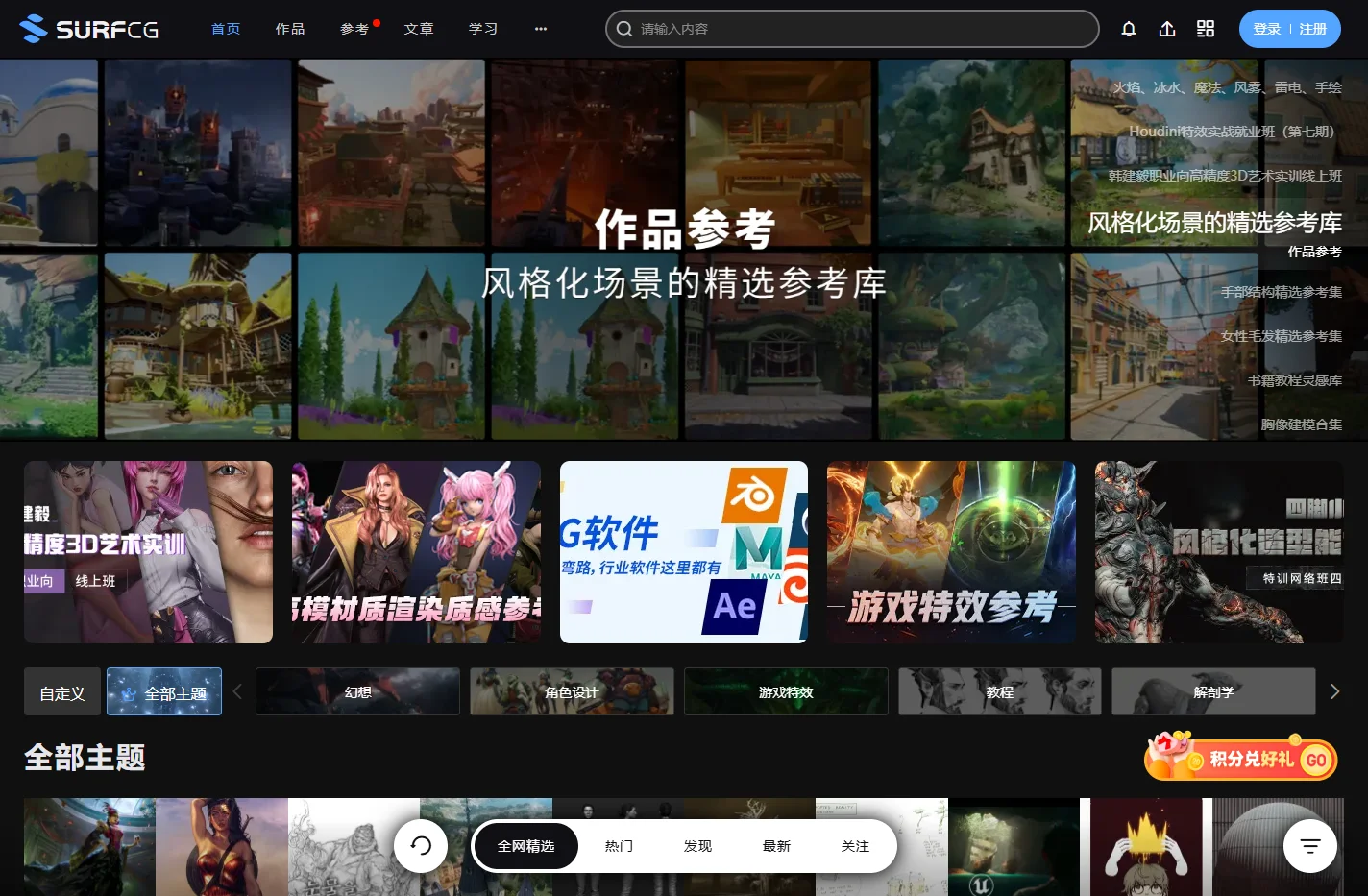Open 火焰、冰水、魔法 banner link
The width and height of the screenshot is (1368, 896).
pyautogui.click(x=1227, y=87)
